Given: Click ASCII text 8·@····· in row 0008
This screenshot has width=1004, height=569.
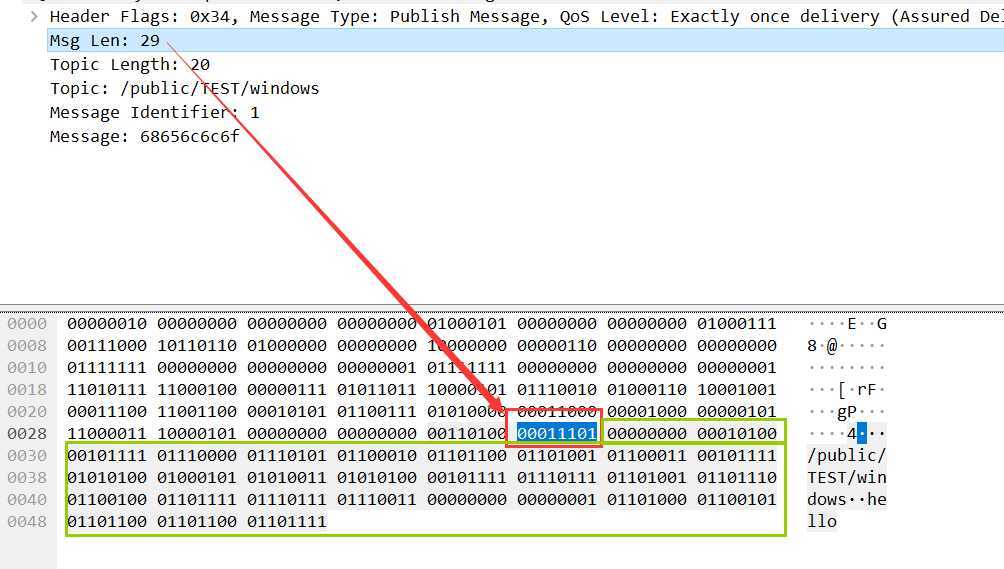Looking at the screenshot, I should point(846,346).
